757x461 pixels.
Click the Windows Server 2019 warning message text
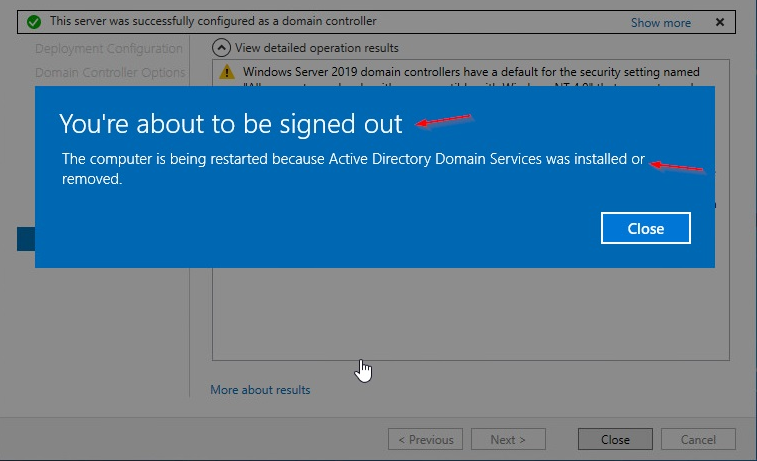(x=471, y=72)
